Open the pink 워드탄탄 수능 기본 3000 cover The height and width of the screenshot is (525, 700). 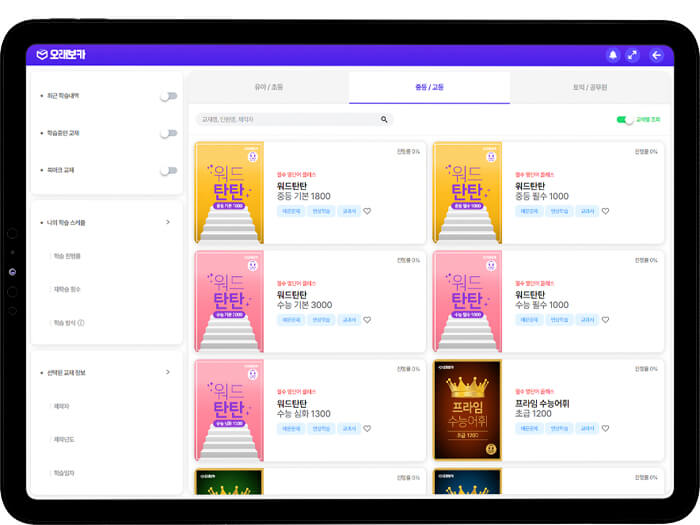[229, 301]
